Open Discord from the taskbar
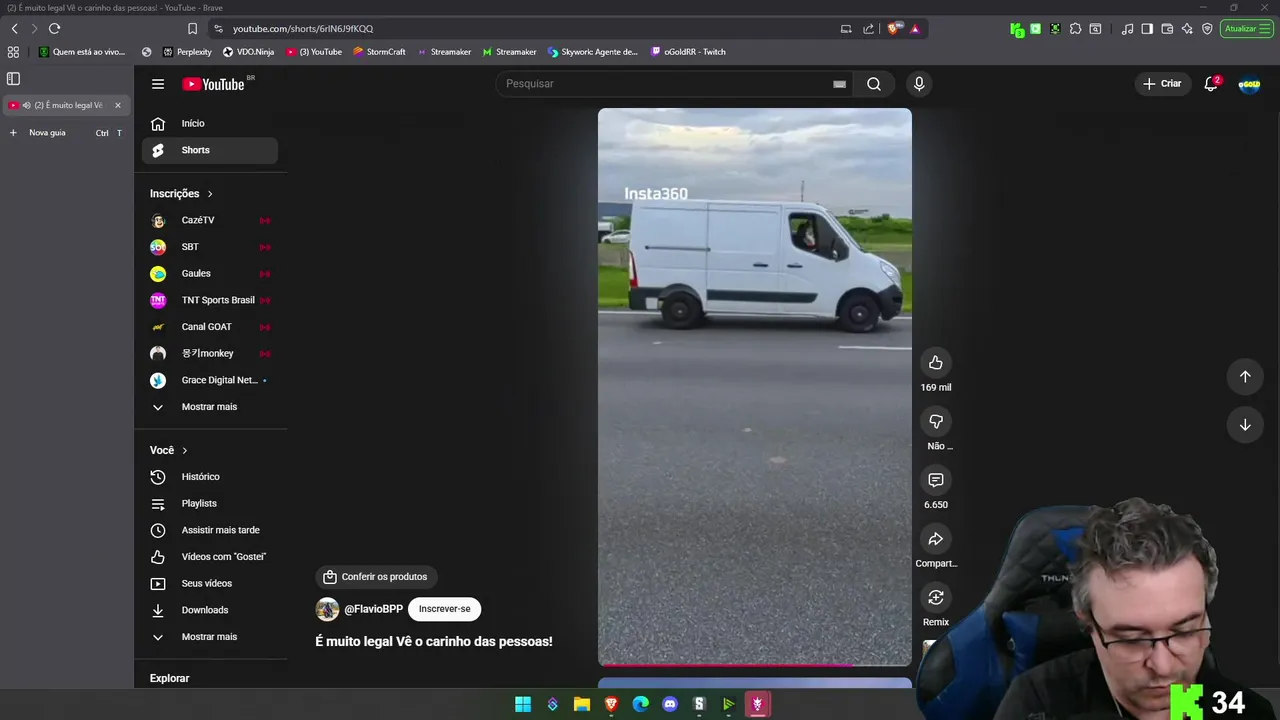The image size is (1280, 720). (x=670, y=705)
